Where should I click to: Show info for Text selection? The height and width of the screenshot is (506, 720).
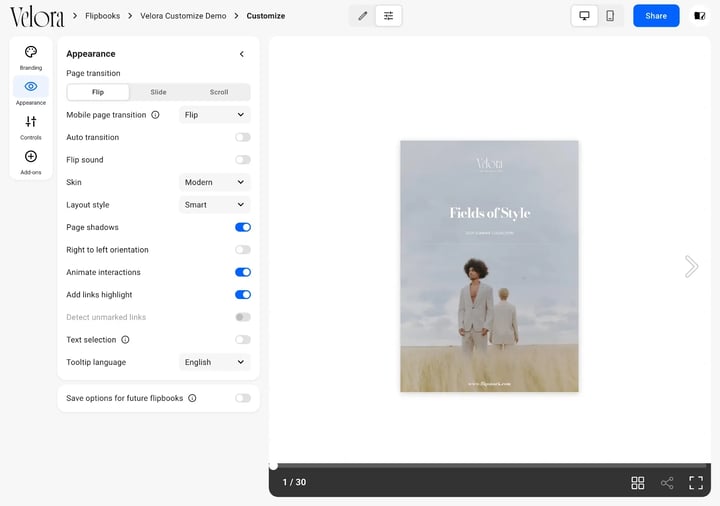click(125, 340)
